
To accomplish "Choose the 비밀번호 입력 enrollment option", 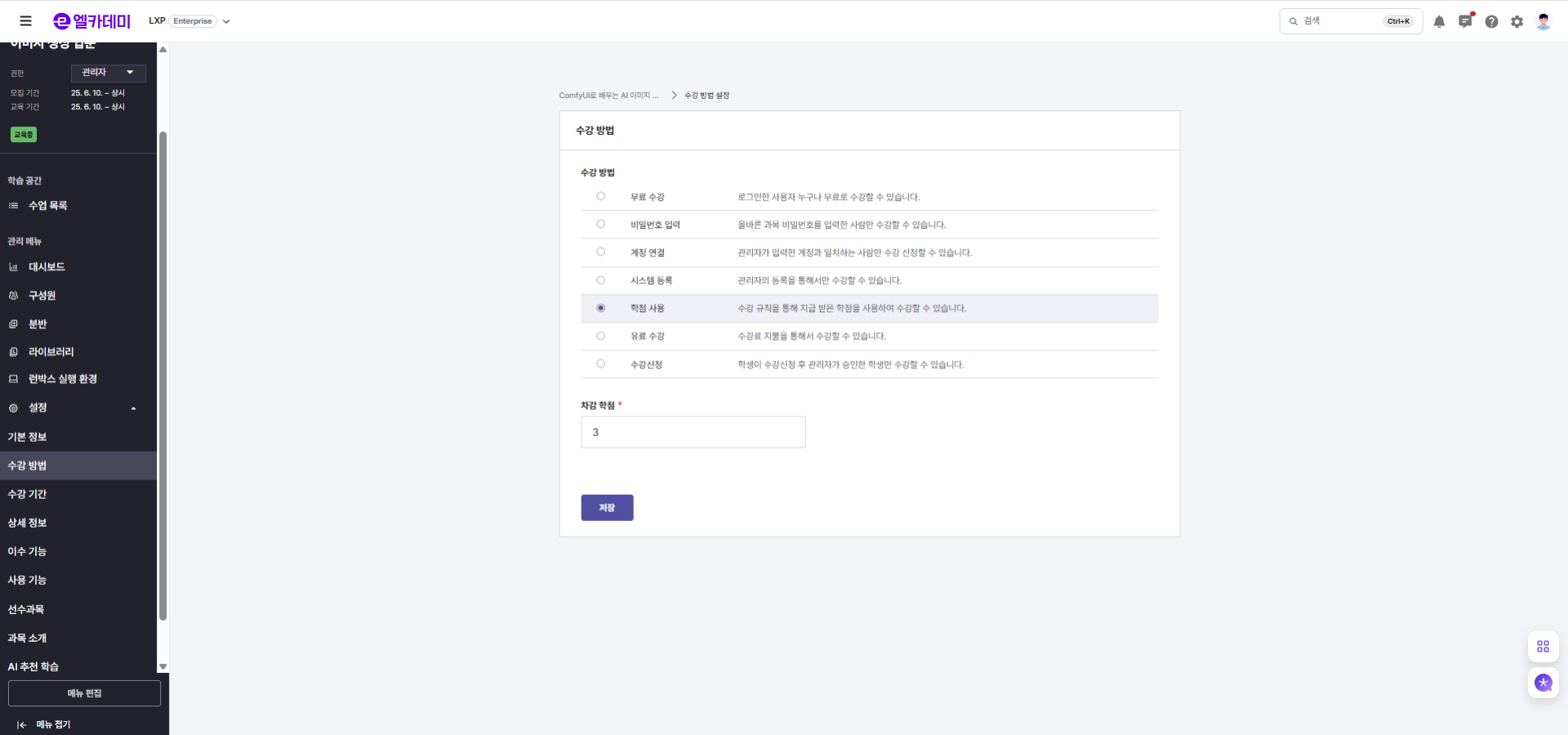I will [x=601, y=224].
